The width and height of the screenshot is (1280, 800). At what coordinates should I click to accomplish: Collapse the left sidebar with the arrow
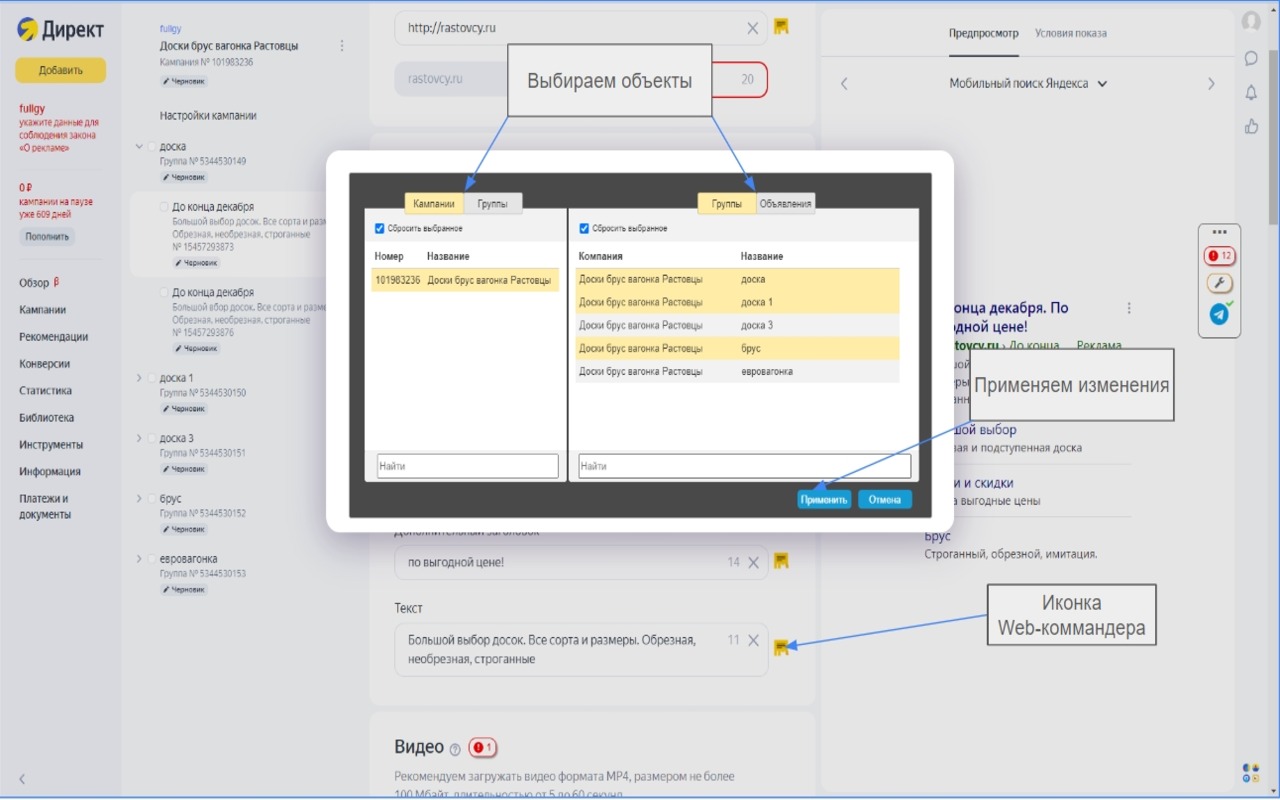pyautogui.click(x=22, y=779)
